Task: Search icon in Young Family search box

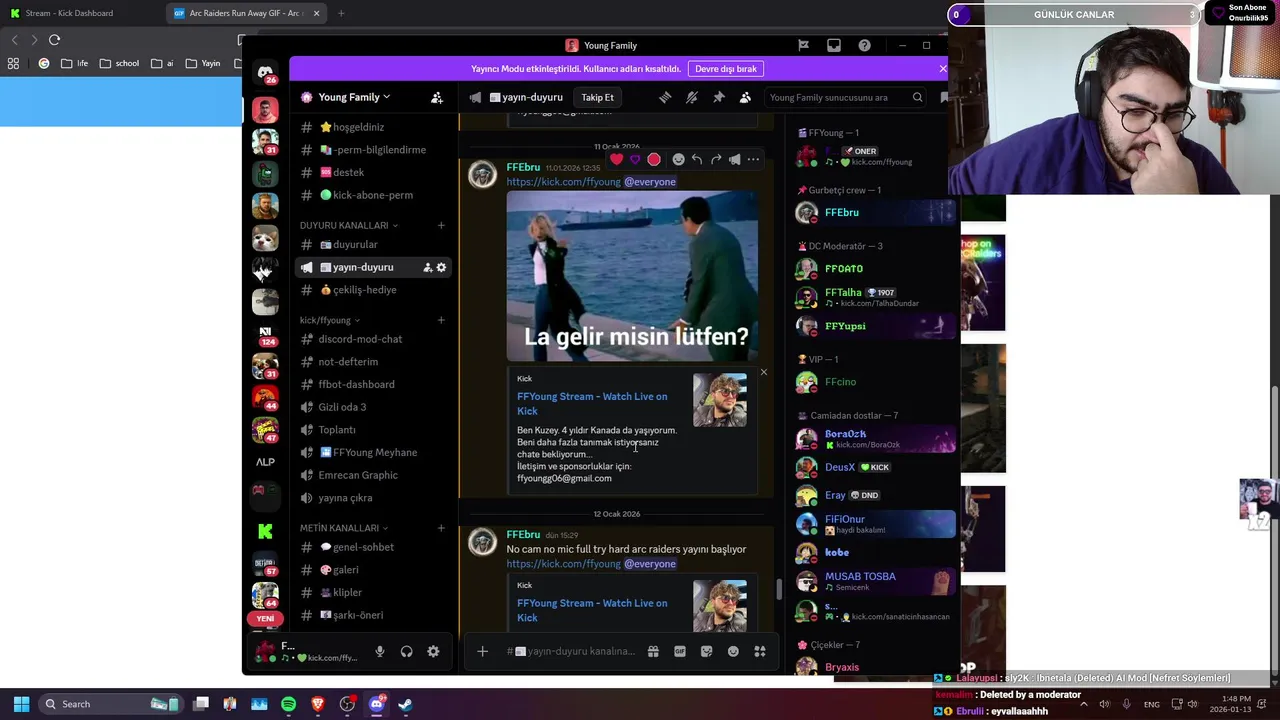Action: tap(917, 97)
